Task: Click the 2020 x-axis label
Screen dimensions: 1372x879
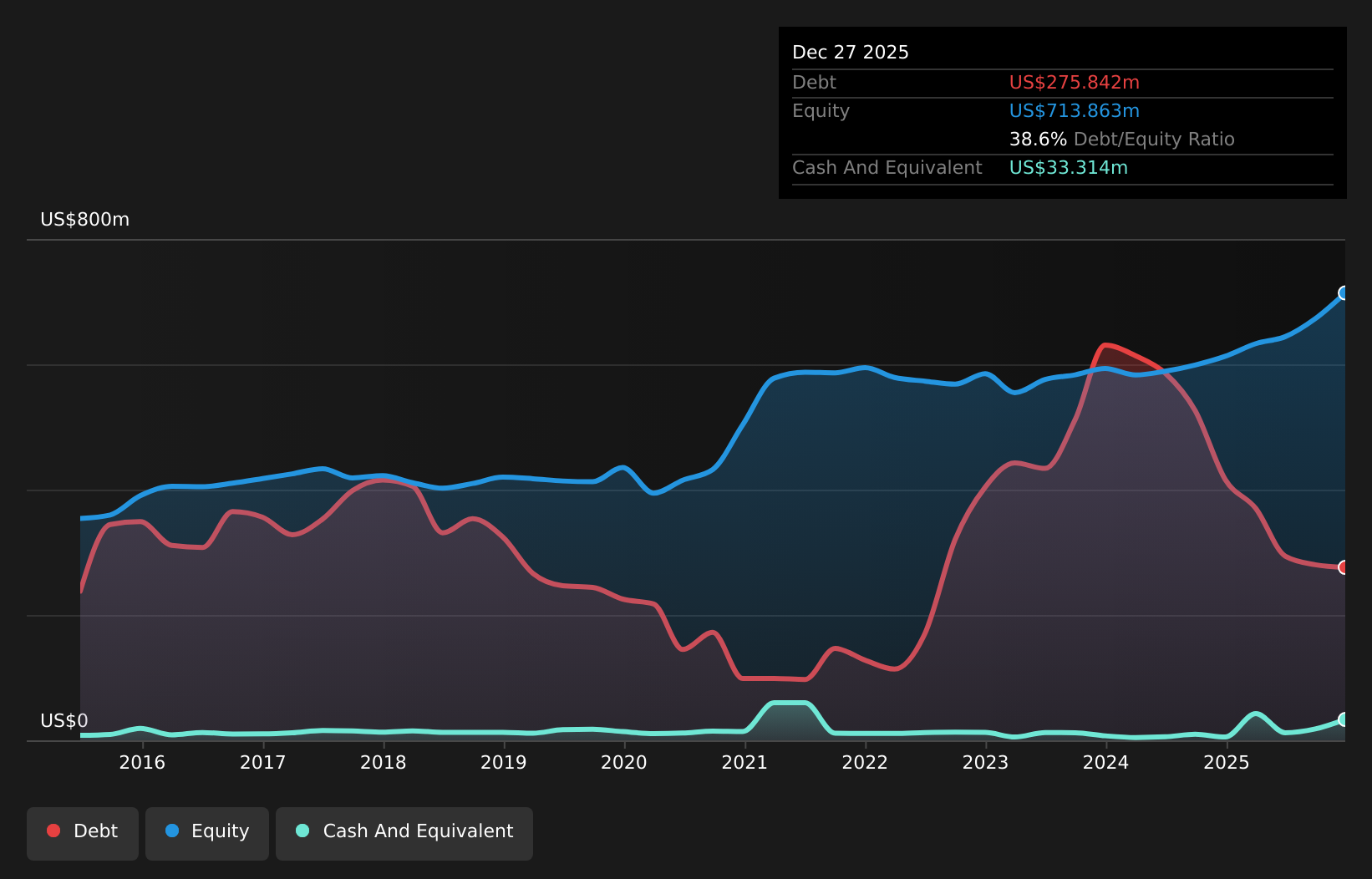Action: 624,762
